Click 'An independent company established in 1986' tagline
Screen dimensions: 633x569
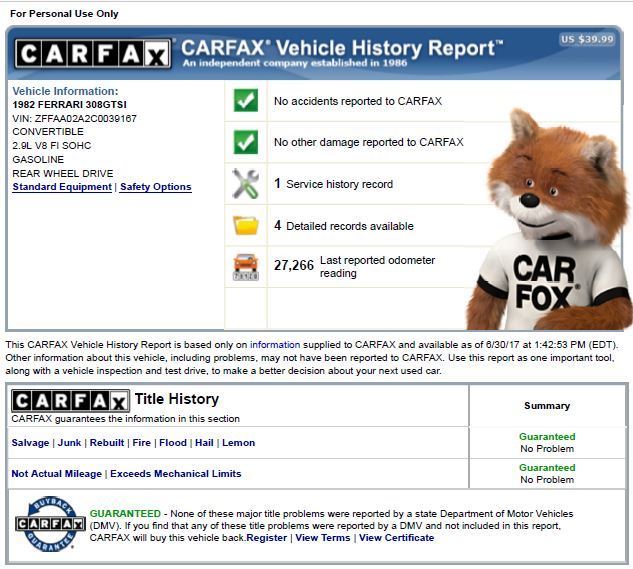pyautogui.click(x=295, y=63)
